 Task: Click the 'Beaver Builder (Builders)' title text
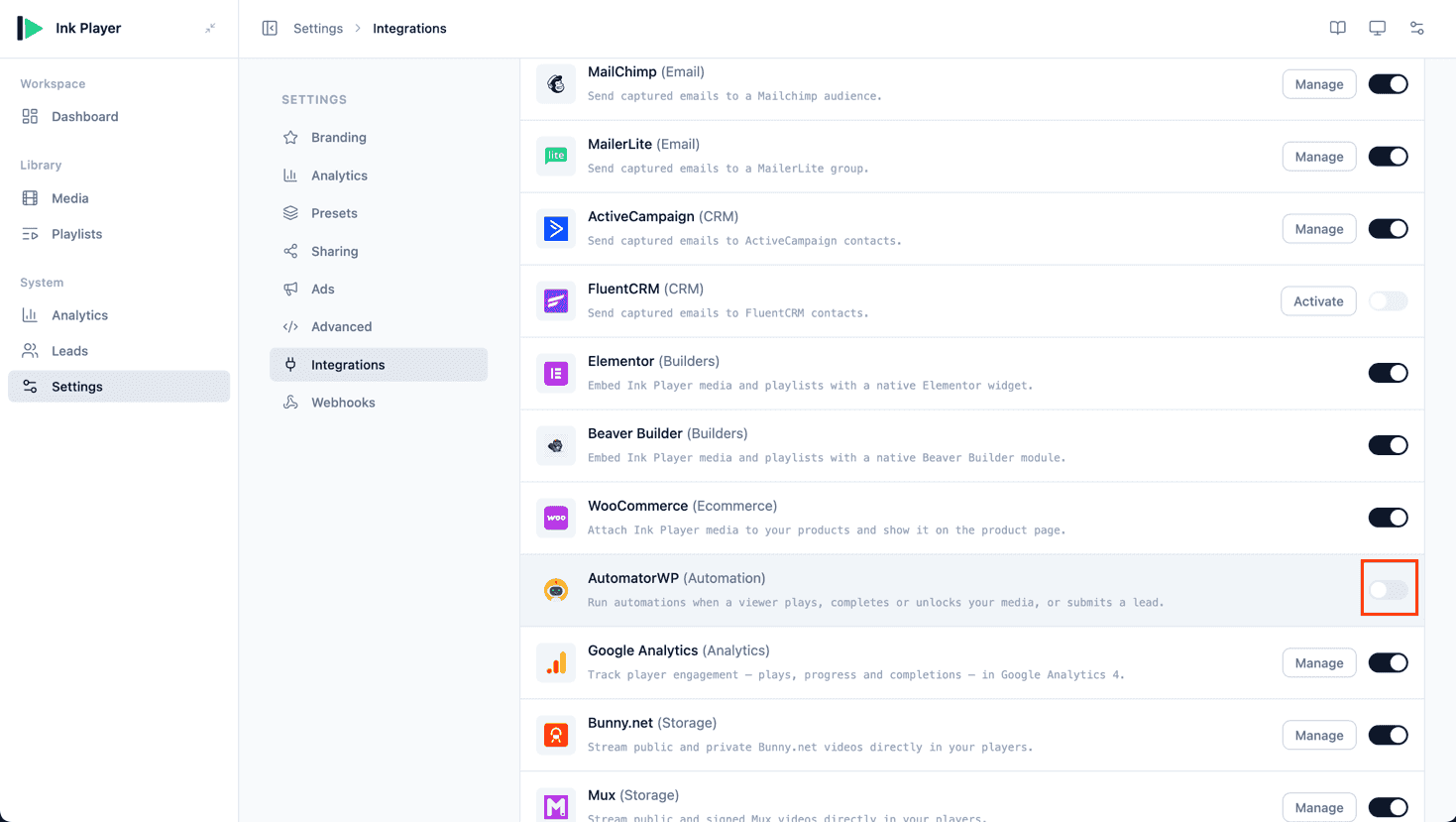click(668, 433)
